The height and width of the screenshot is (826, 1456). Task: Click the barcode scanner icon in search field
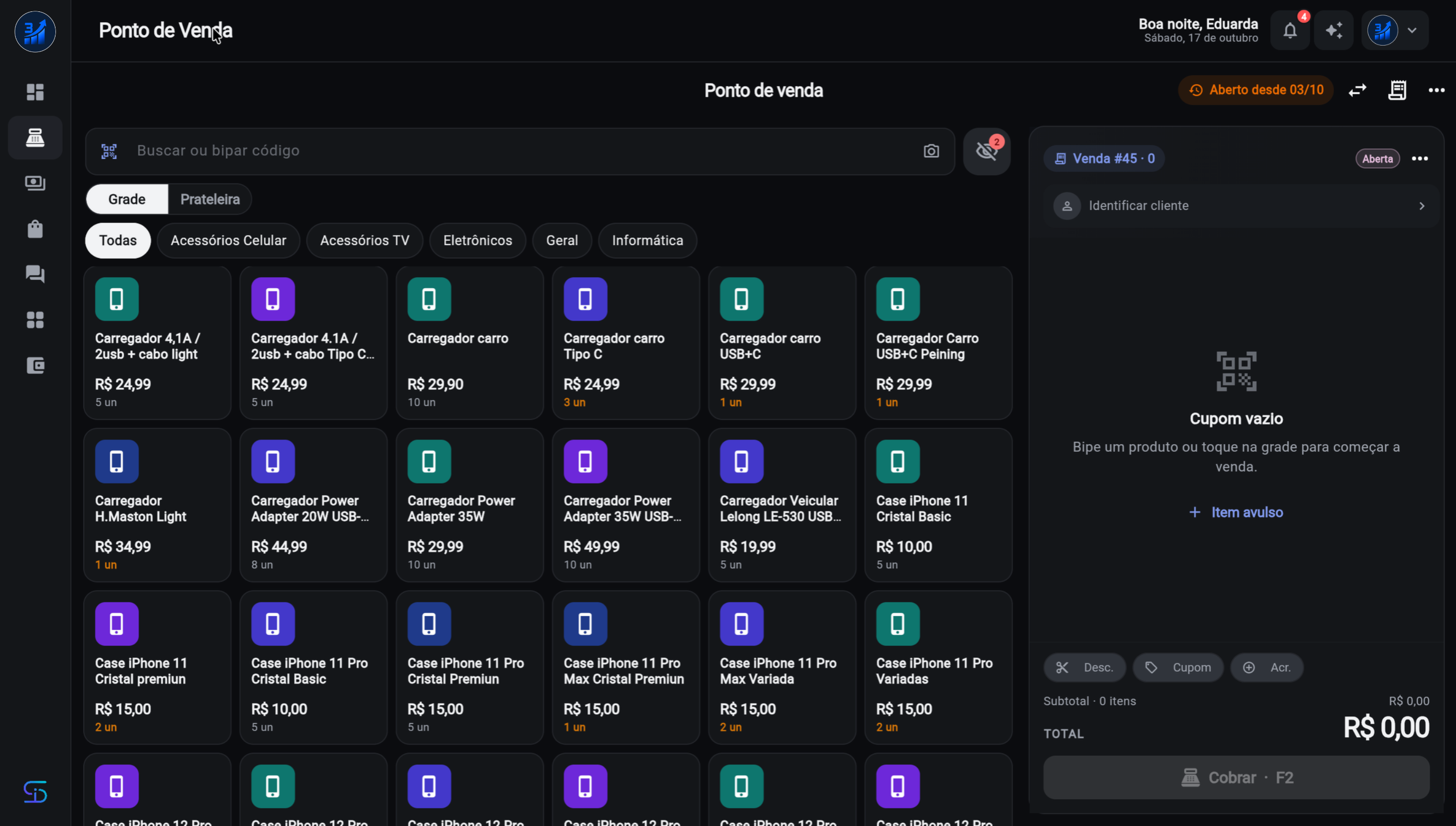click(x=109, y=151)
